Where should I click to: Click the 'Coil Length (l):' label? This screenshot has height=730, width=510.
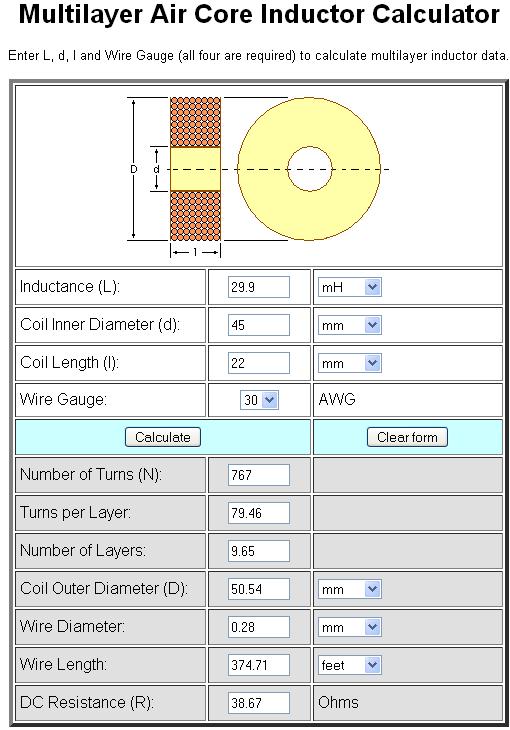tap(69, 362)
